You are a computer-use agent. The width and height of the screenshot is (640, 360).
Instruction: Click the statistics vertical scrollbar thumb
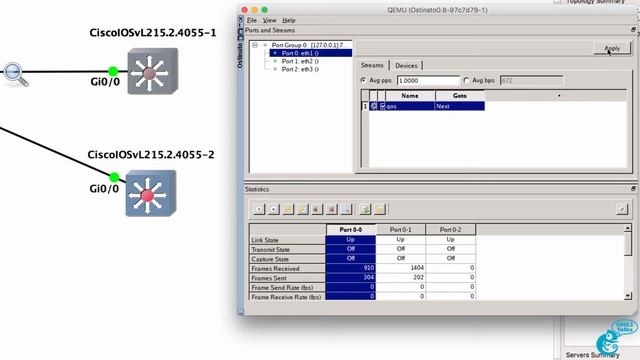(628, 244)
